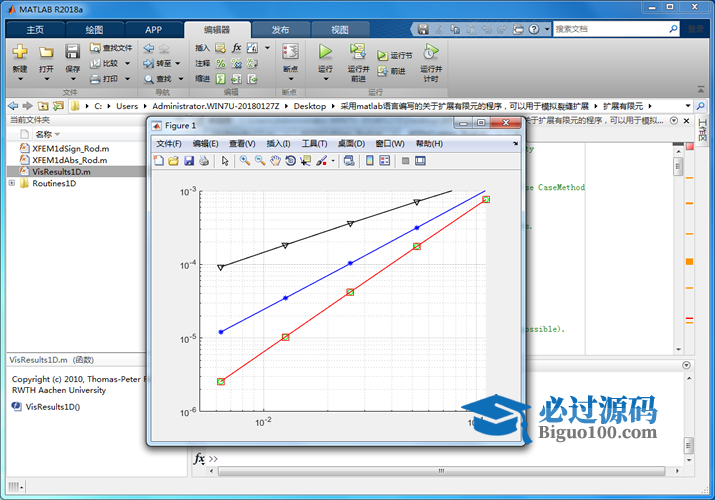
Task: Activate the Rotate 3D tool in Figure 1
Action: pos(290,161)
